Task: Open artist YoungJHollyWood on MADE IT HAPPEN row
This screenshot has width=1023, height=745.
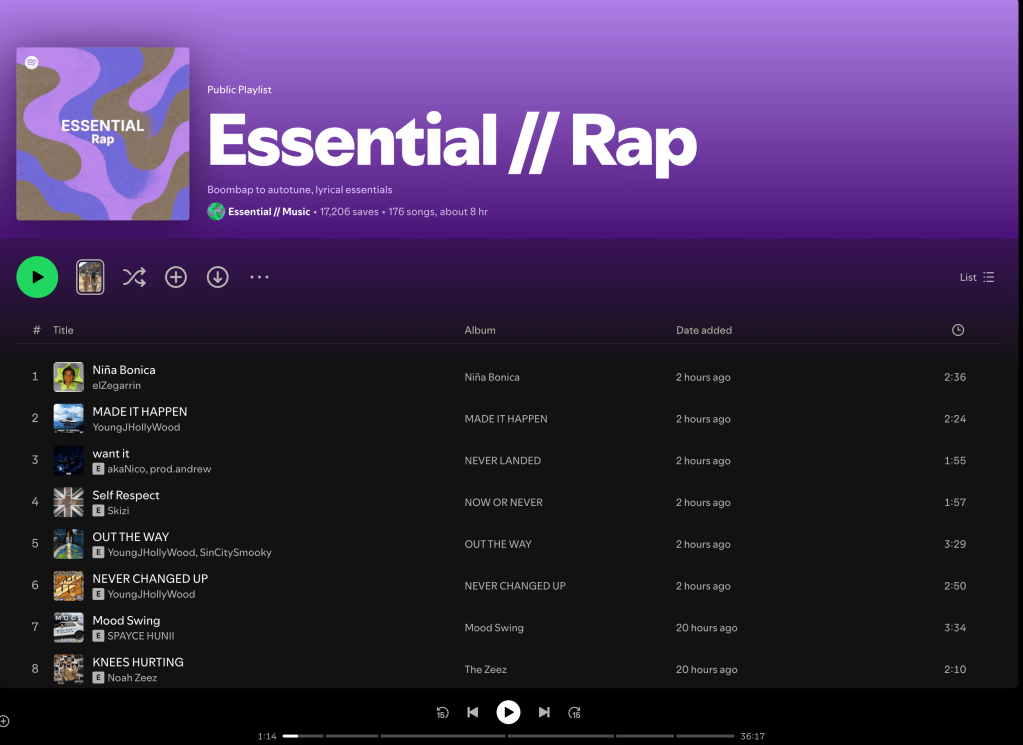Action: point(136,427)
